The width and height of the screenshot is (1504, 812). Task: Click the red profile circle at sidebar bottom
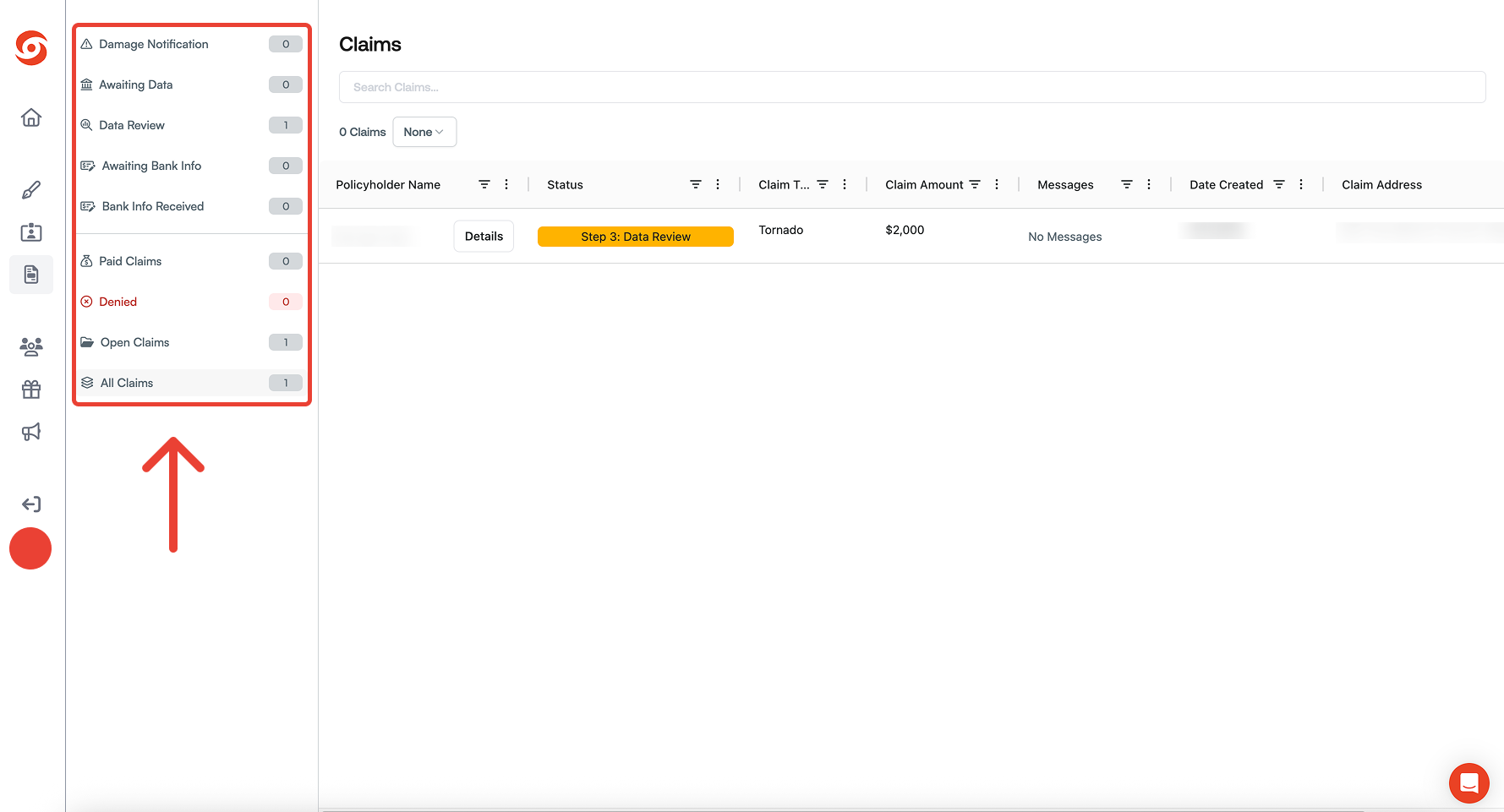(x=30, y=548)
